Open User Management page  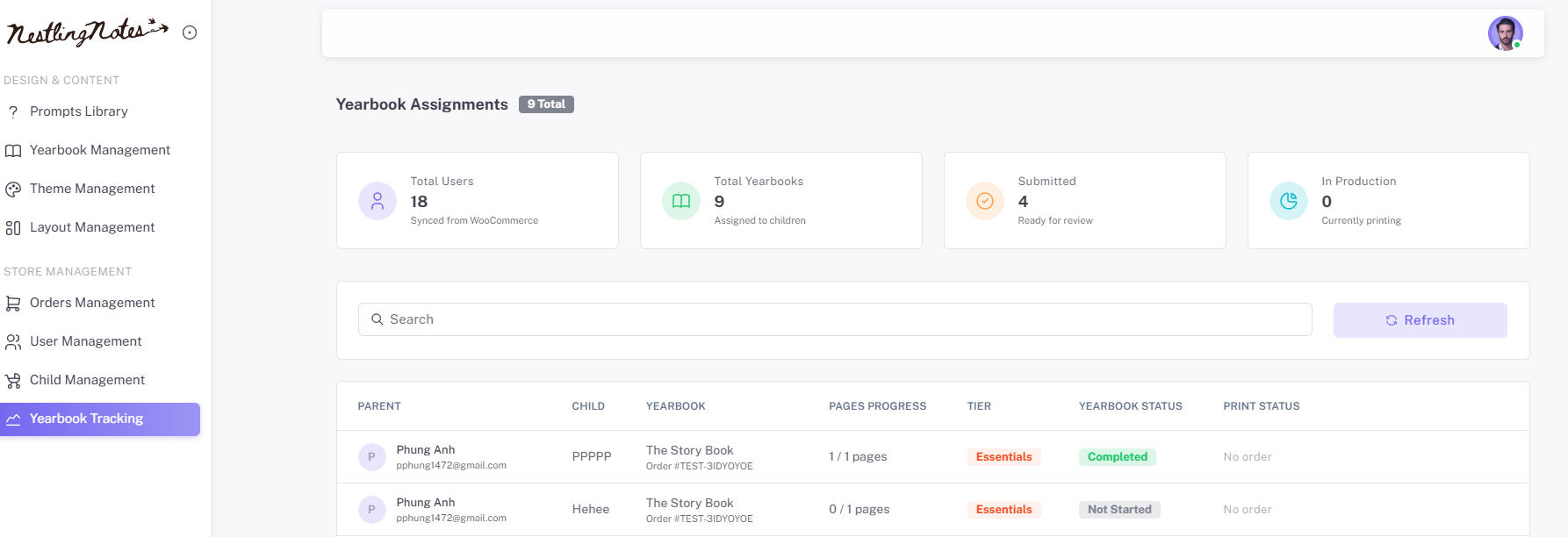point(86,341)
